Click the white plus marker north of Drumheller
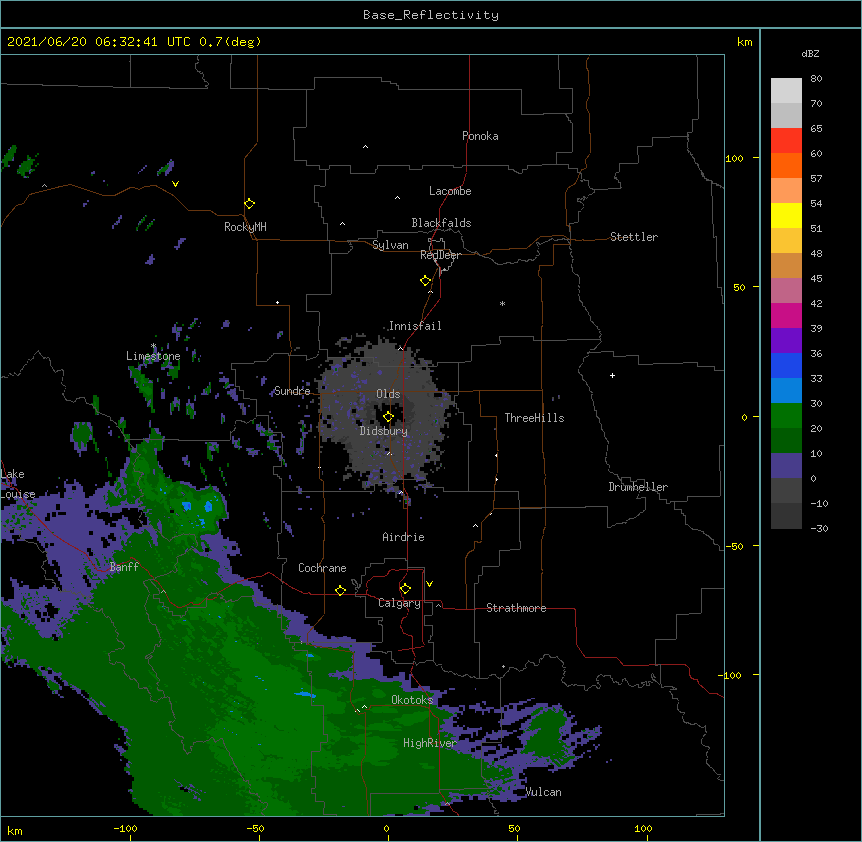 coord(612,375)
